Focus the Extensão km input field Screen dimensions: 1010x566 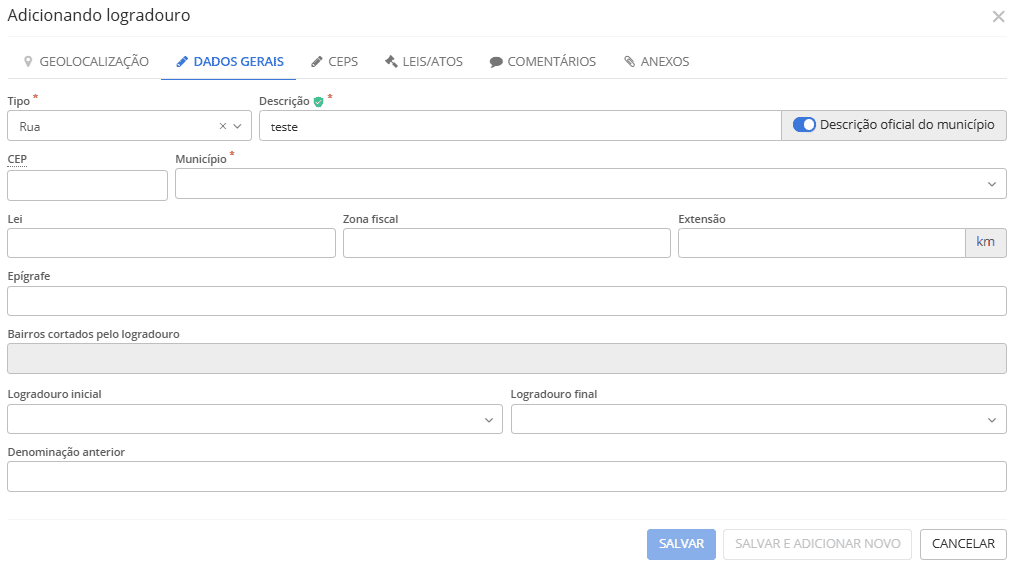[x=820, y=243]
